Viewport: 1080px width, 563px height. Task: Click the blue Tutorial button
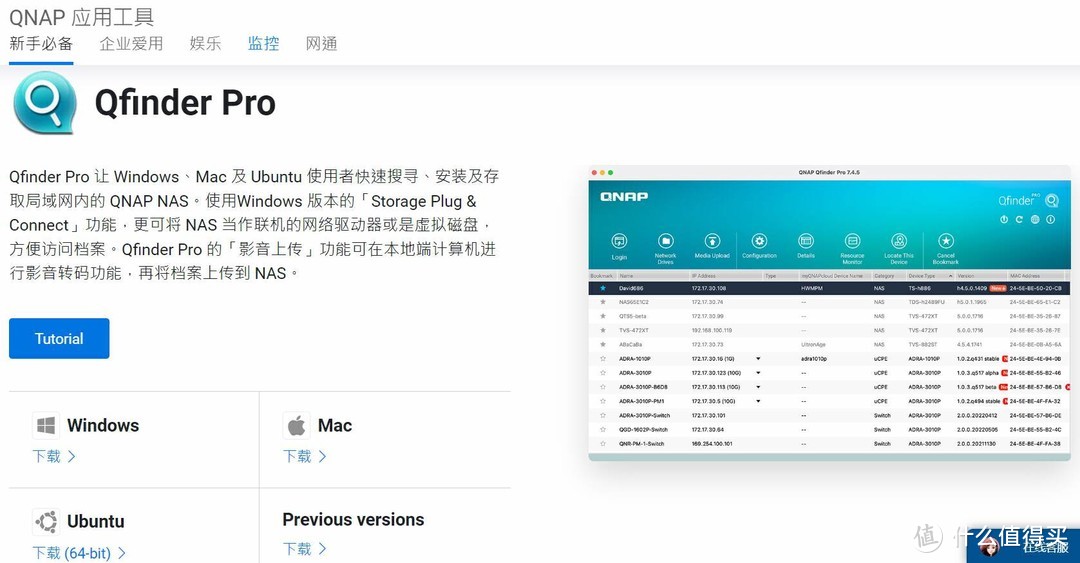[59, 338]
